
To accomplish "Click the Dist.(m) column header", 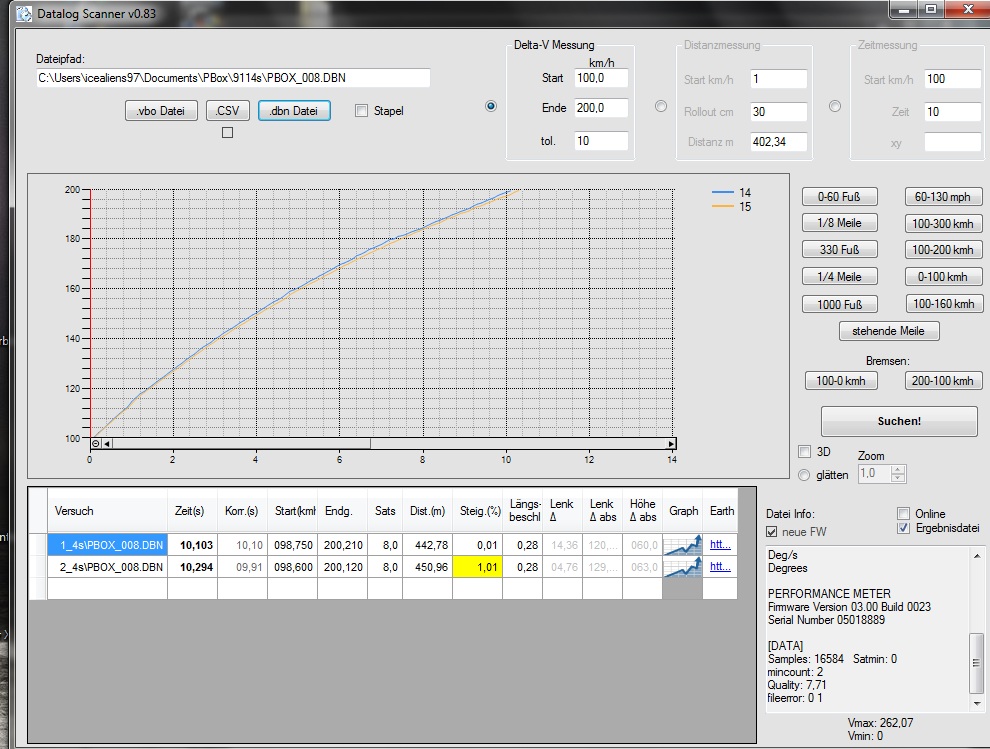I will click(x=427, y=510).
